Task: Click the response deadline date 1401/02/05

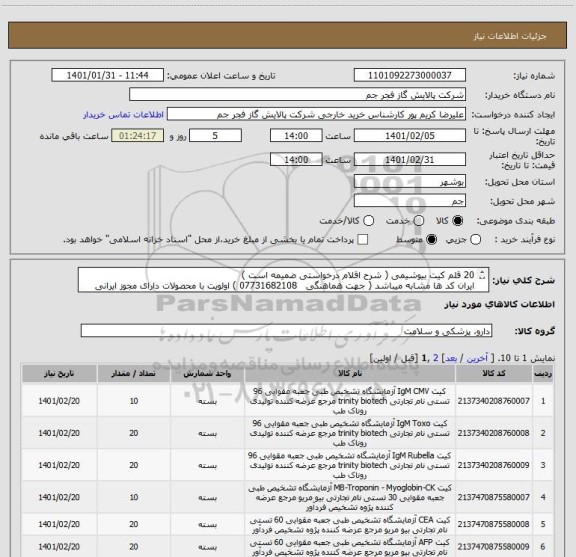Action: pyautogui.click(x=410, y=136)
